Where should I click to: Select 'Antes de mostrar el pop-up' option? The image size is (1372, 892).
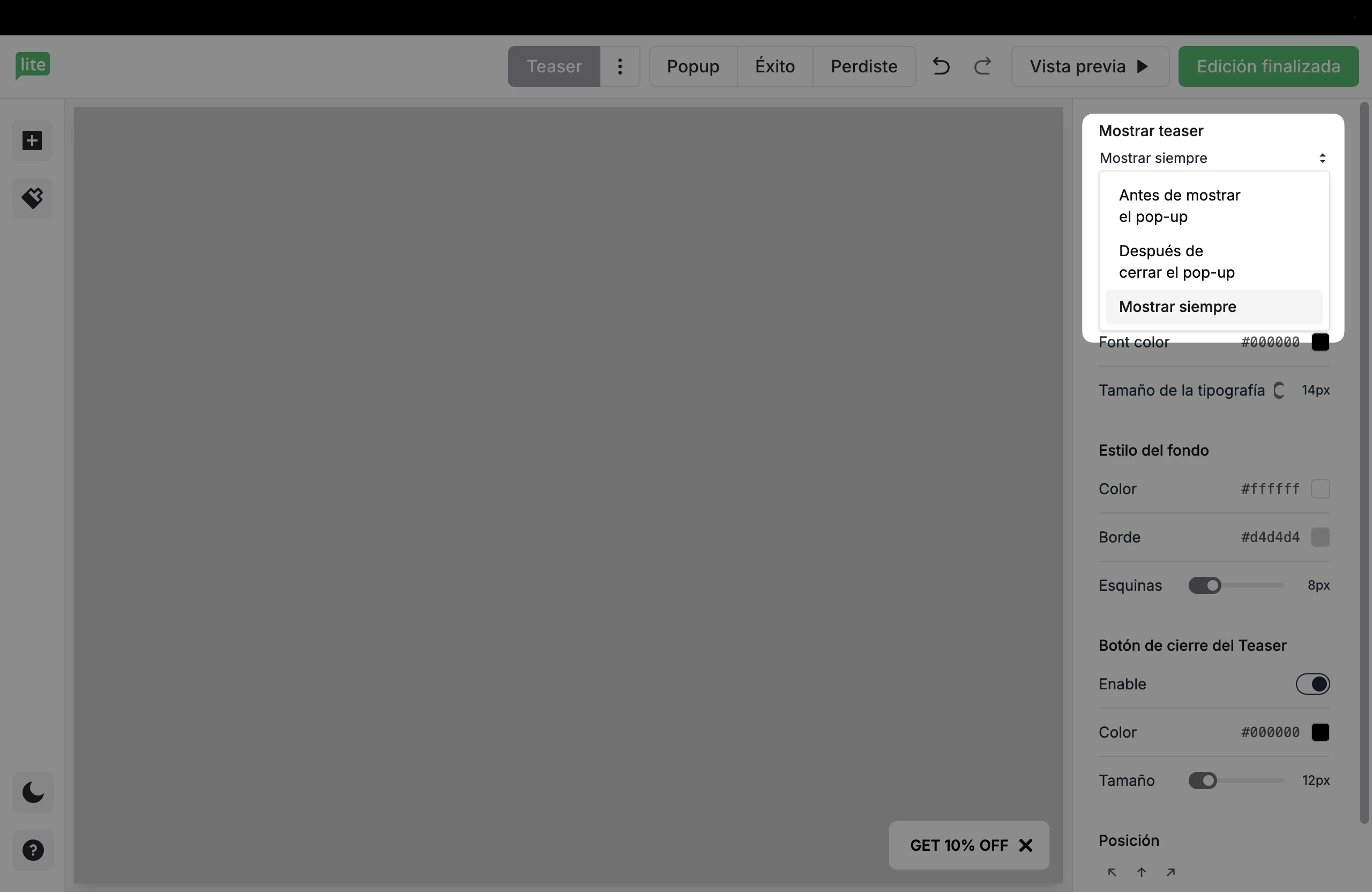pos(1180,206)
